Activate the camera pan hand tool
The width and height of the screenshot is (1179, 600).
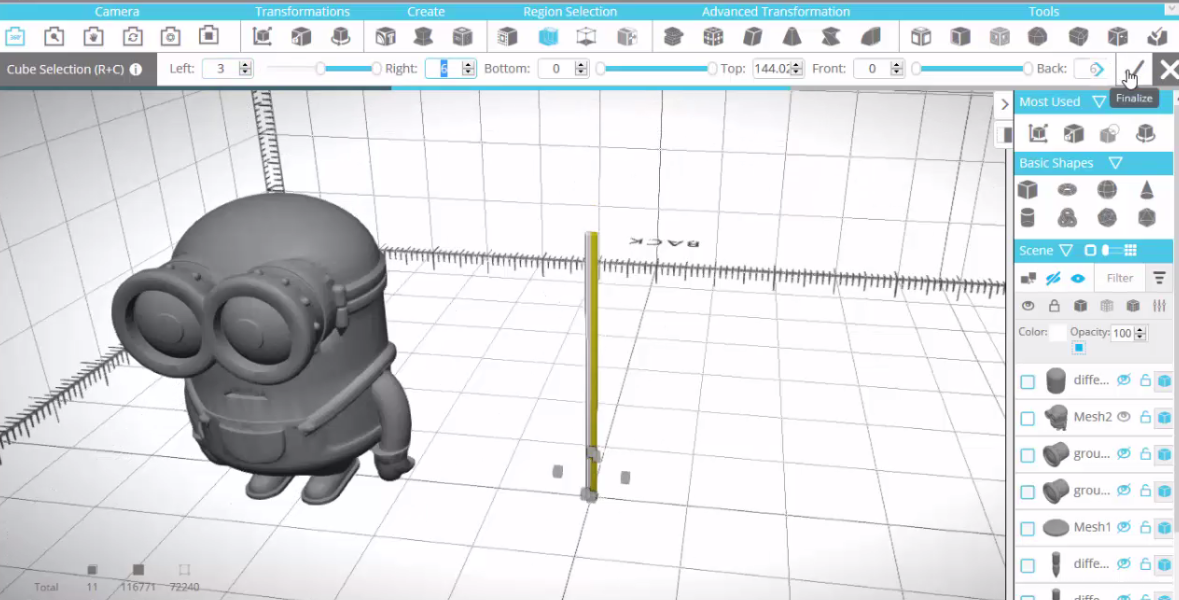point(93,36)
